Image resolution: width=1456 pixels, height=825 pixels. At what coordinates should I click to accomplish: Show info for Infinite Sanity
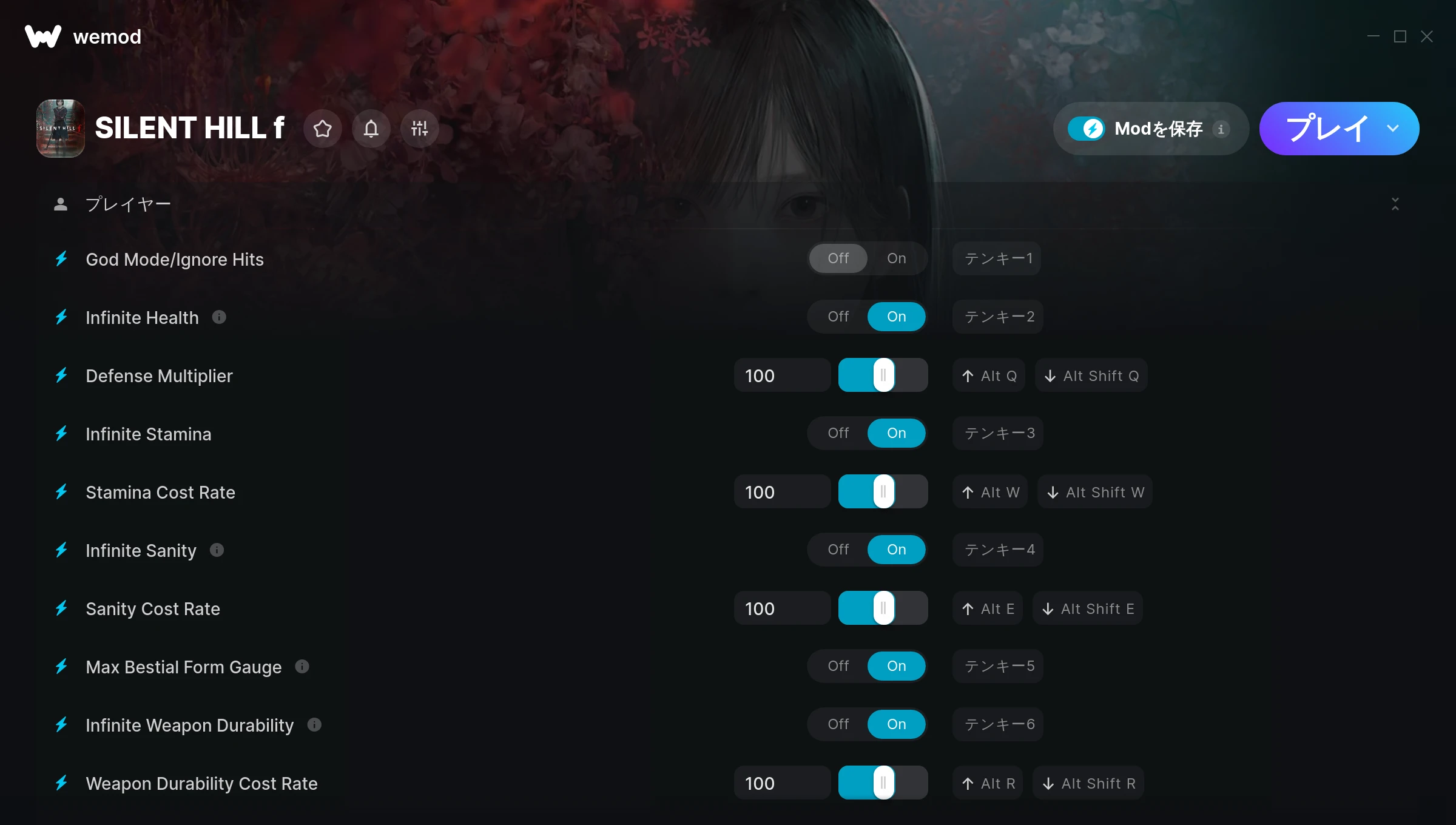click(x=217, y=550)
